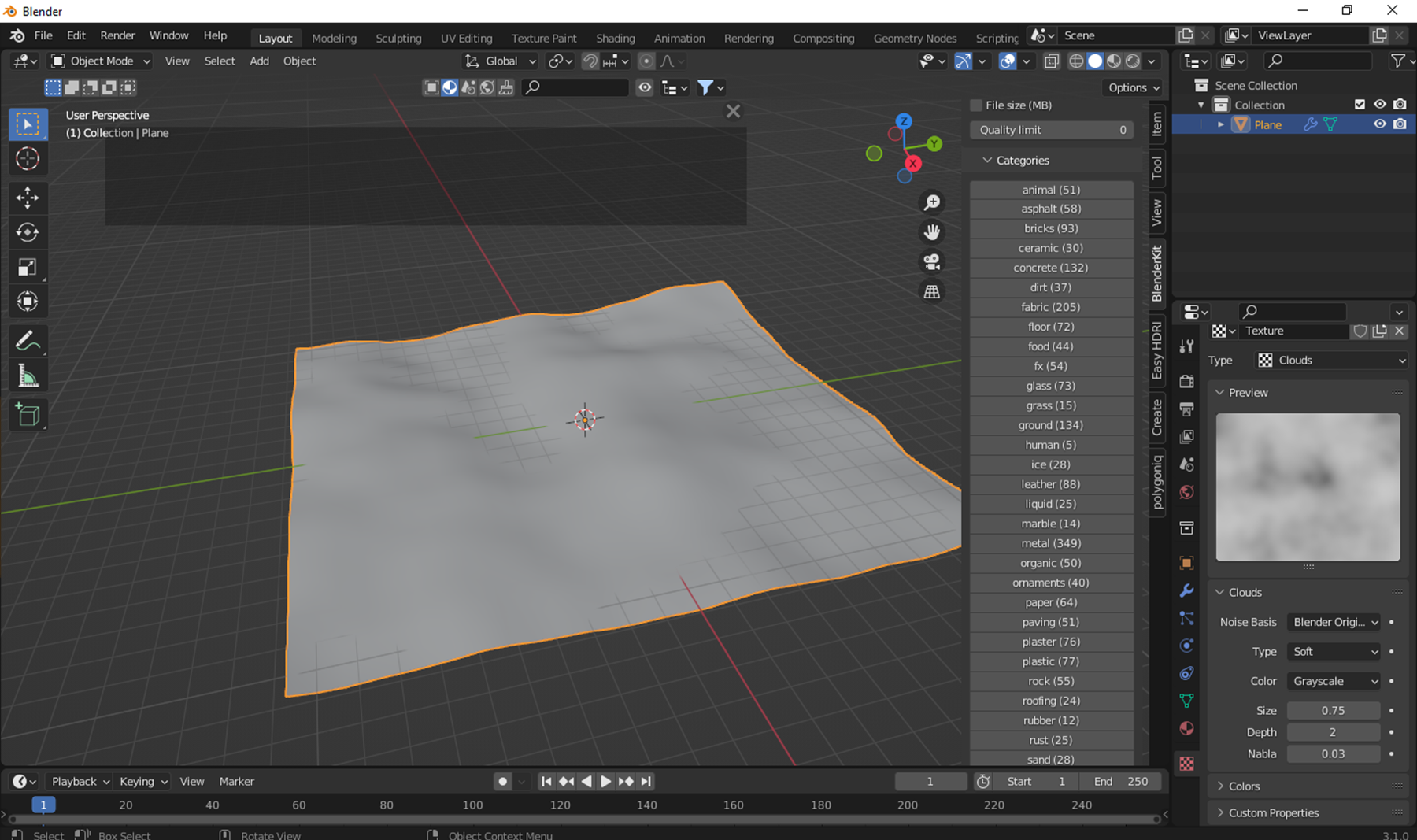Open the viewport Add menu
This screenshot has height=840, width=1417.
tap(259, 61)
